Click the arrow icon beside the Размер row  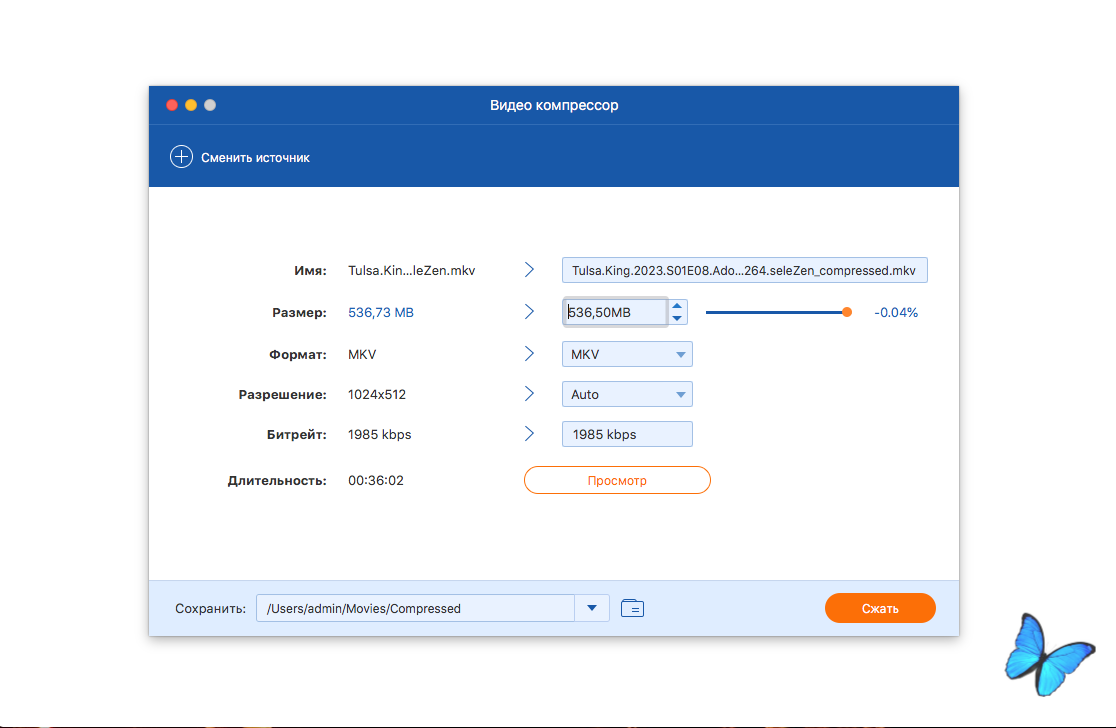pos(529,312)
